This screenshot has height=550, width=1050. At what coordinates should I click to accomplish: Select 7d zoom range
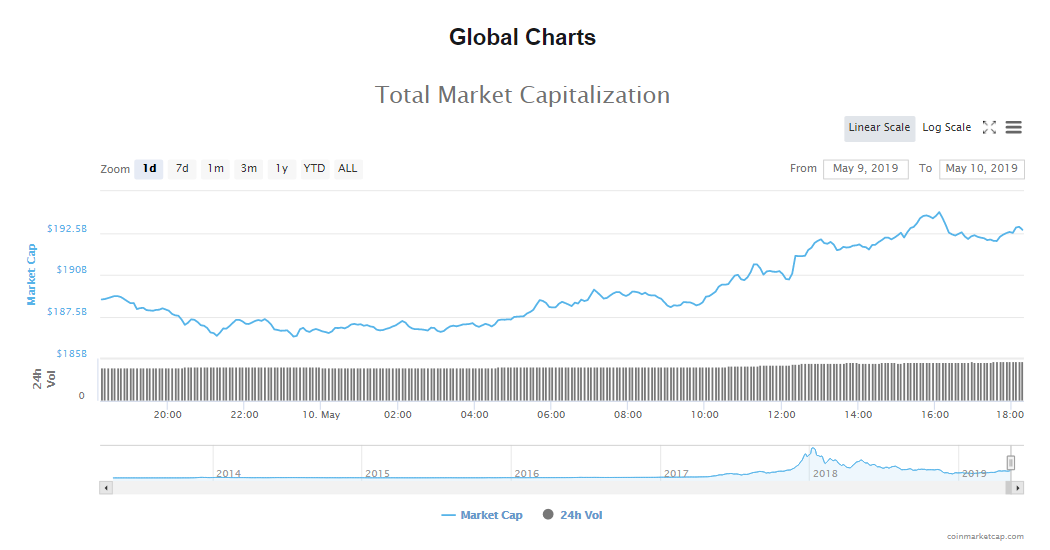point(182,169)
